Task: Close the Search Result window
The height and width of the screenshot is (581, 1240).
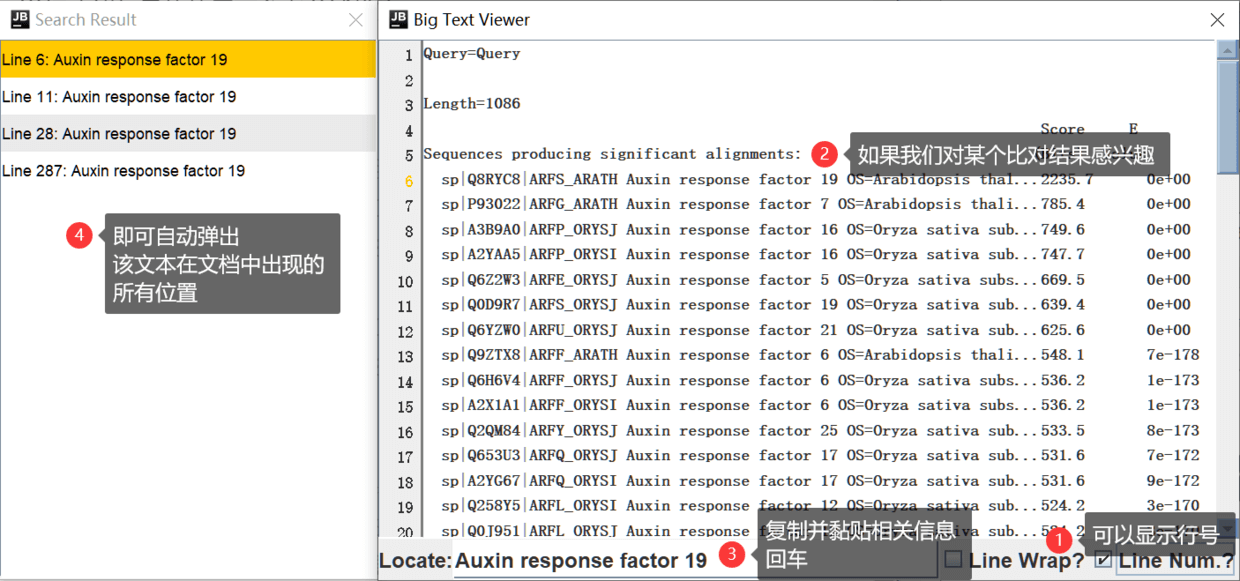Action: 356,20
